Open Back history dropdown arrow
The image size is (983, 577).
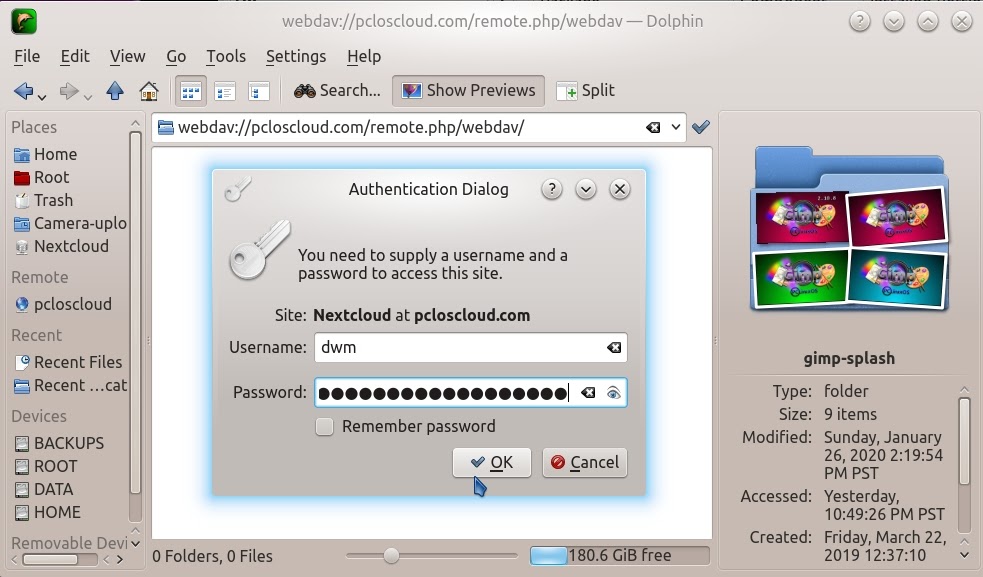42,97
